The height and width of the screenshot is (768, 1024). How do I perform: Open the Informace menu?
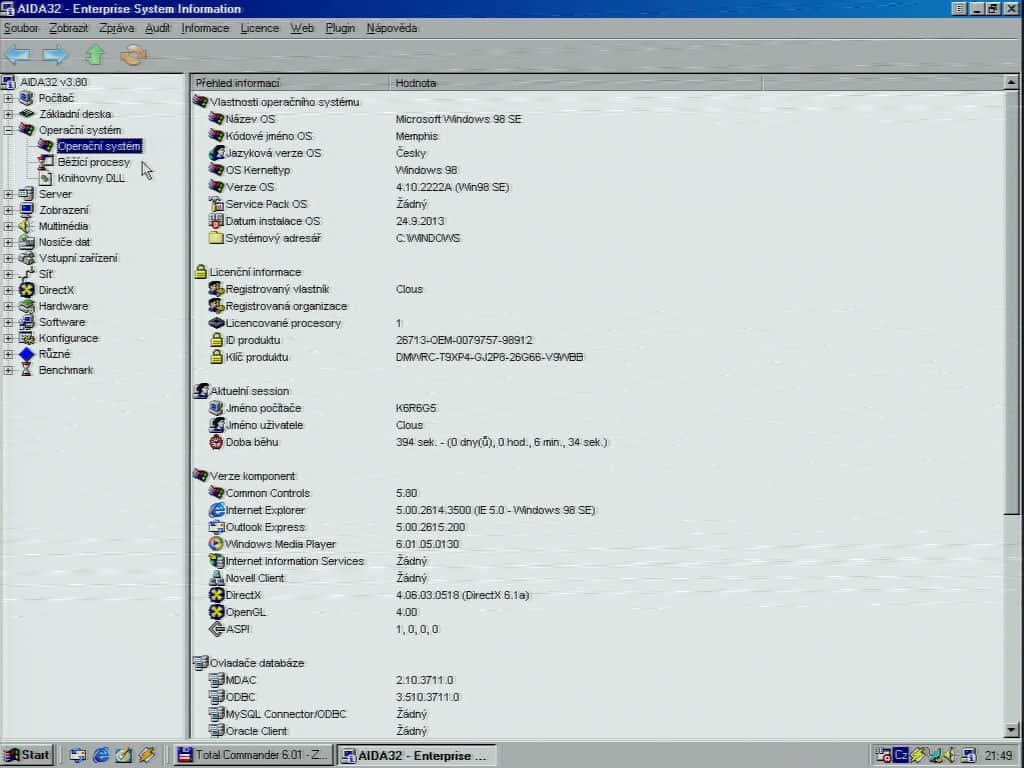pos(205,28)
